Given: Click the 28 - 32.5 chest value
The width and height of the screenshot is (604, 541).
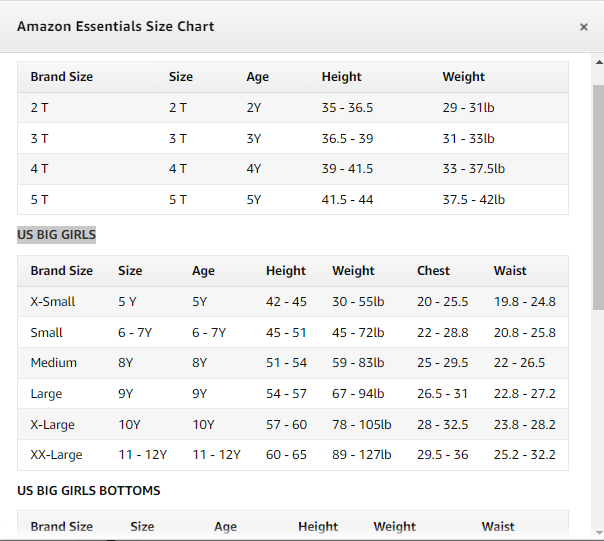Looking at the screenshot, I should [443, 425].
